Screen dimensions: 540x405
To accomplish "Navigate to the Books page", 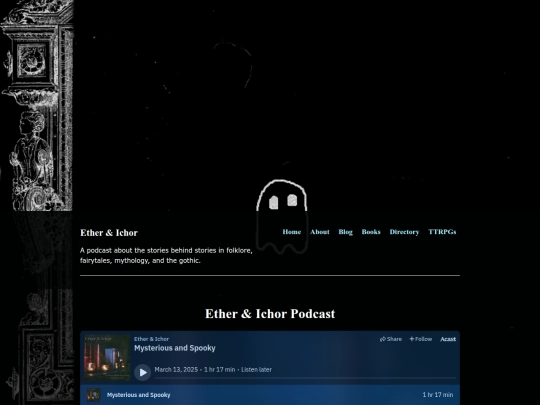I will [x=371, y=232].
